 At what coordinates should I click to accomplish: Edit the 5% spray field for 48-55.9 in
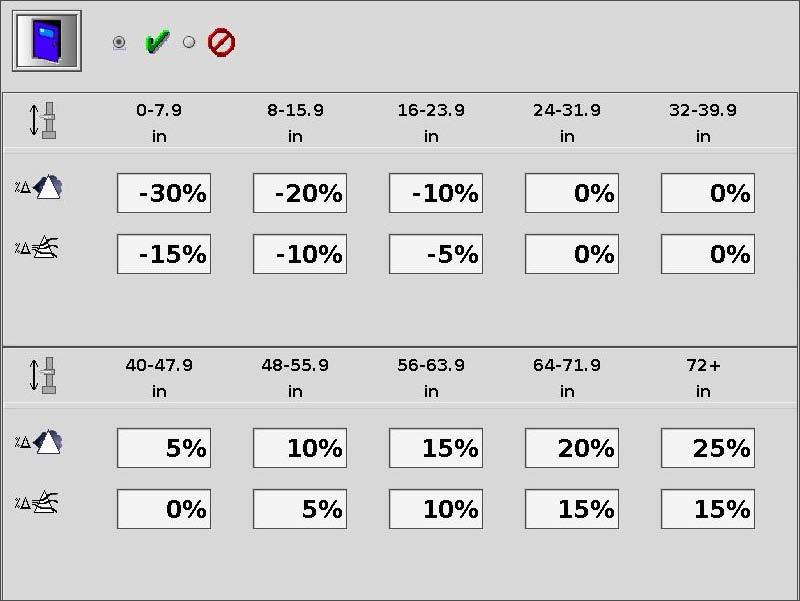(x=300, y=509)
